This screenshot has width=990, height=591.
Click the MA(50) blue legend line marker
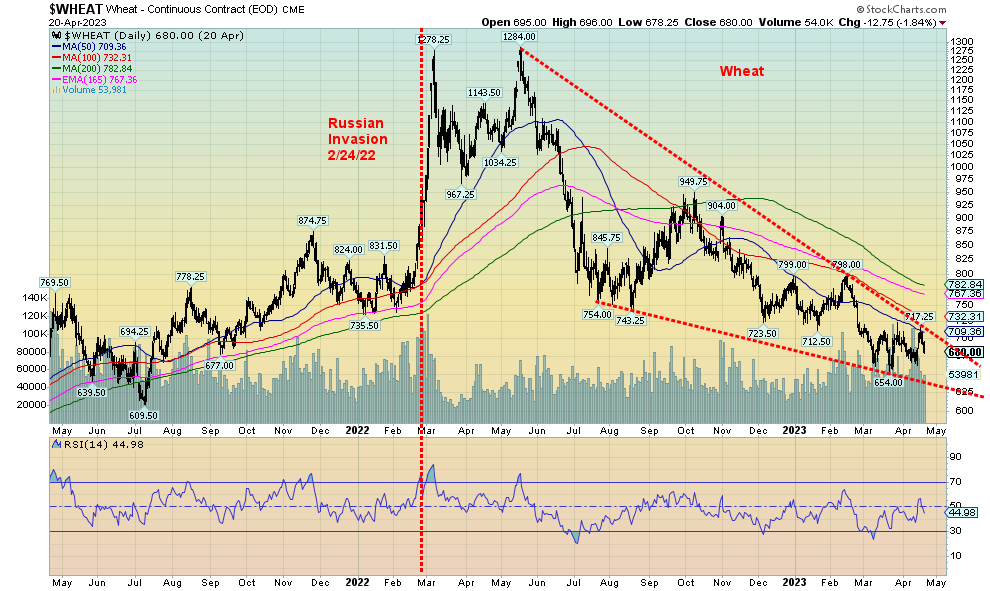(55, 45)
